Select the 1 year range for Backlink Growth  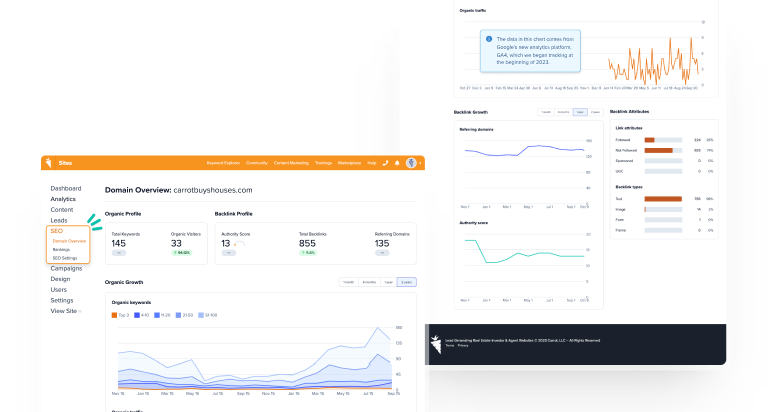pos(580,112)
